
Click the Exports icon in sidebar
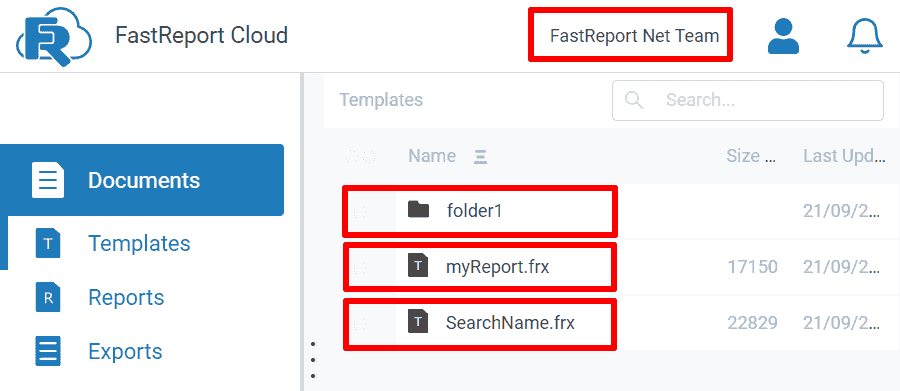(48, 351)
